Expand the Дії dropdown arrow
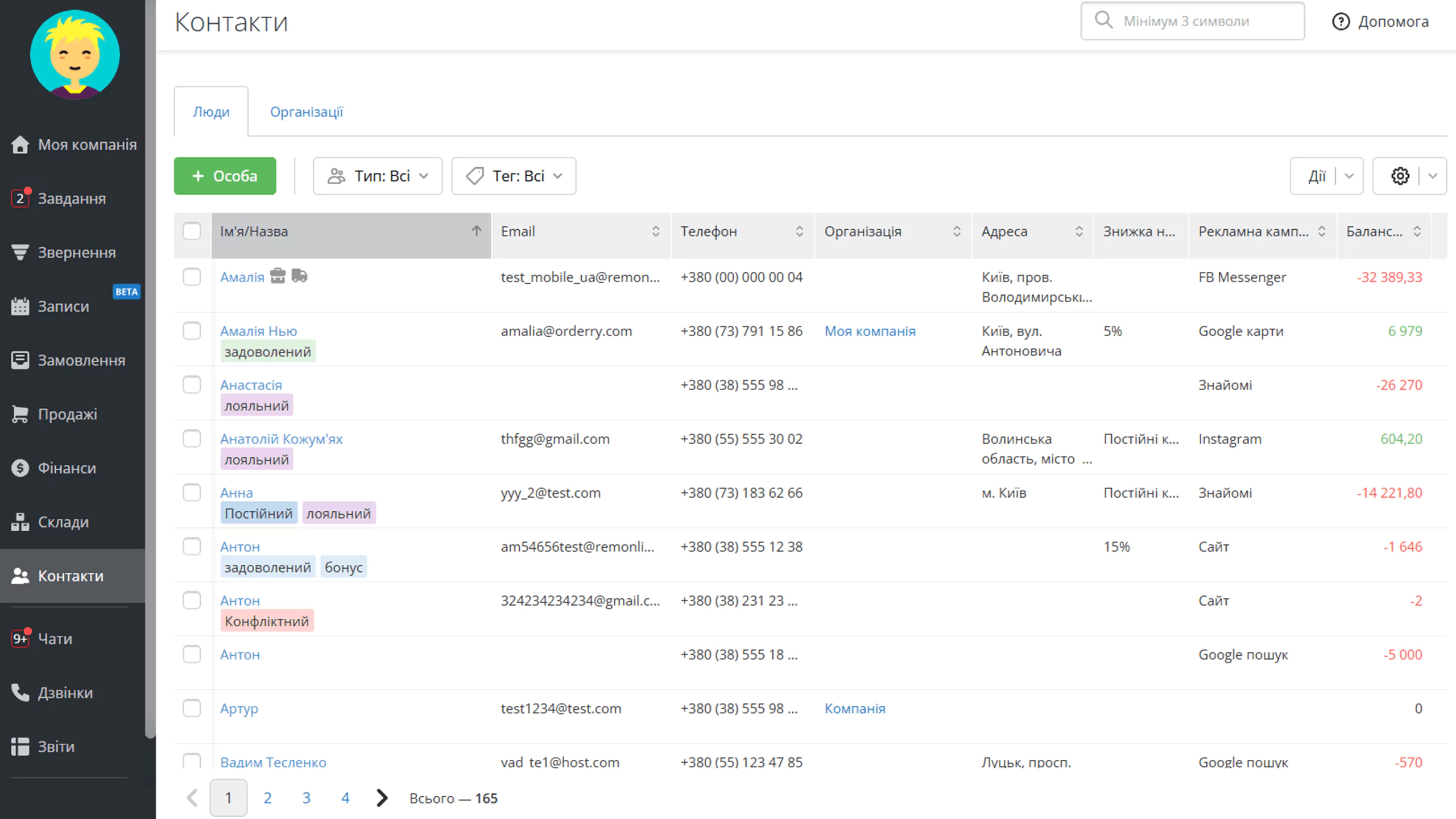Screen dimensions: 1456x819 pyautogui.click(x=1349, y=176)
